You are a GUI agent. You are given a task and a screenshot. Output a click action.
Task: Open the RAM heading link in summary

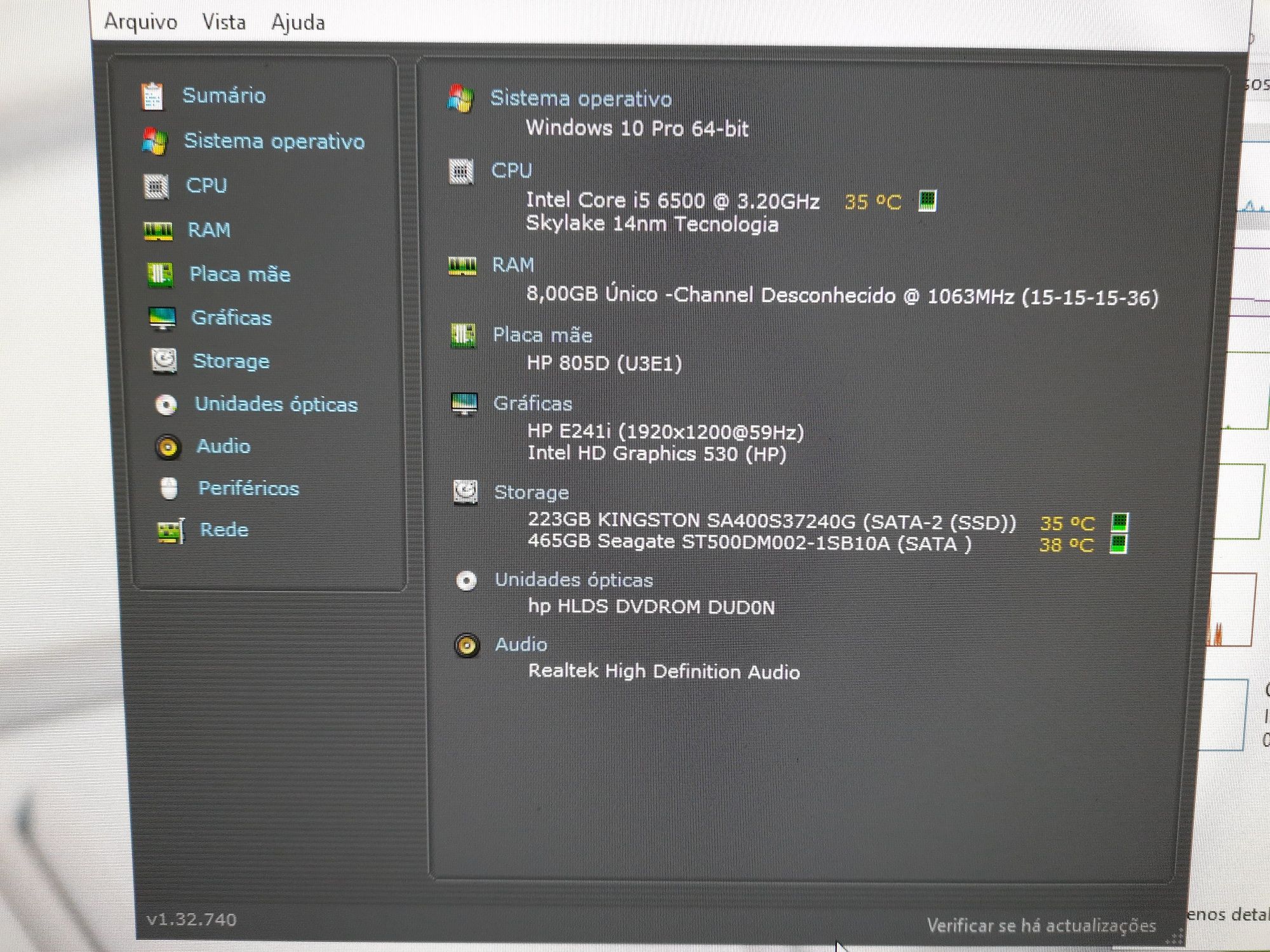click(x=513, y=265)
